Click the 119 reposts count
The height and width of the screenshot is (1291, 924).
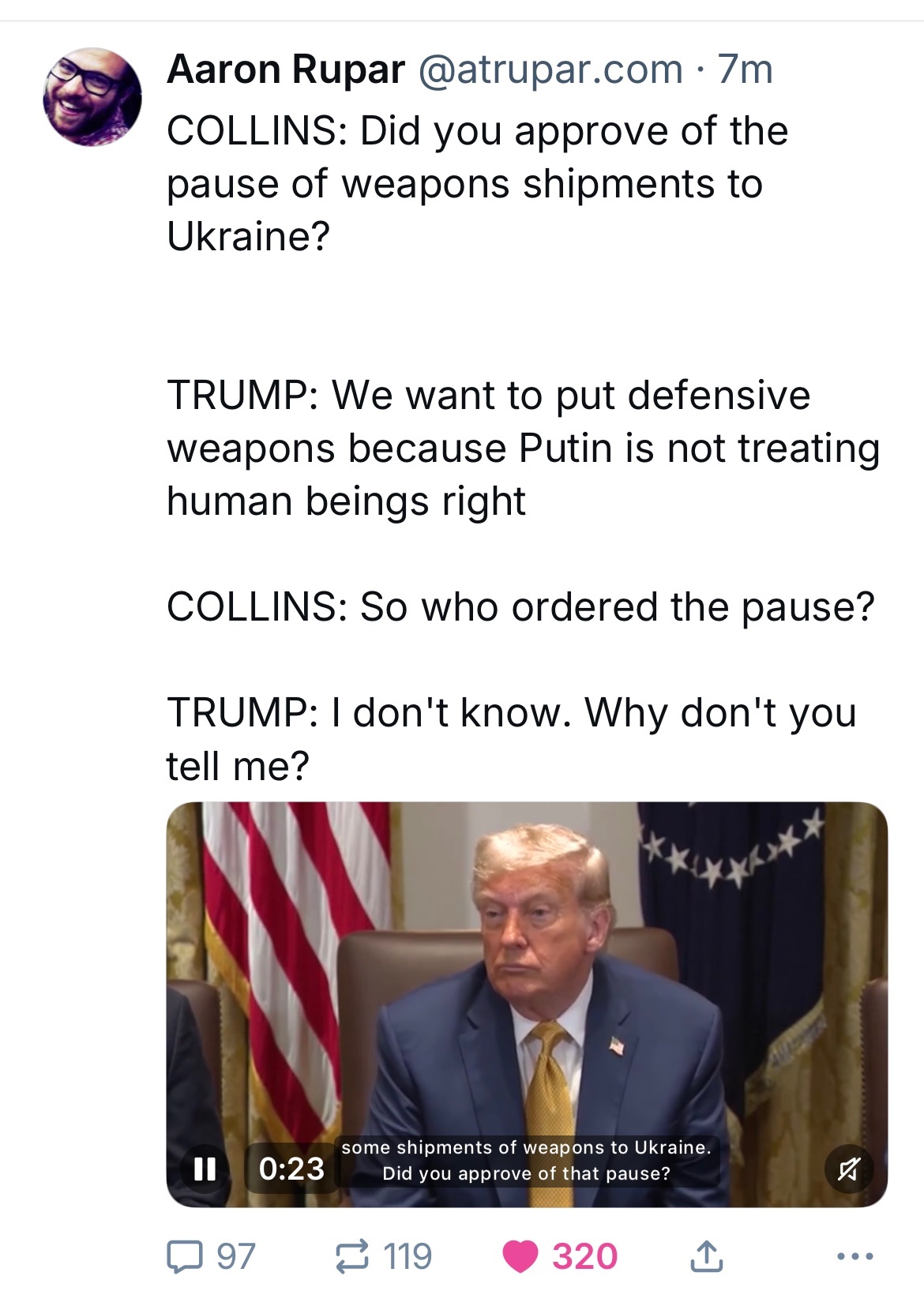pos(408,1256)
